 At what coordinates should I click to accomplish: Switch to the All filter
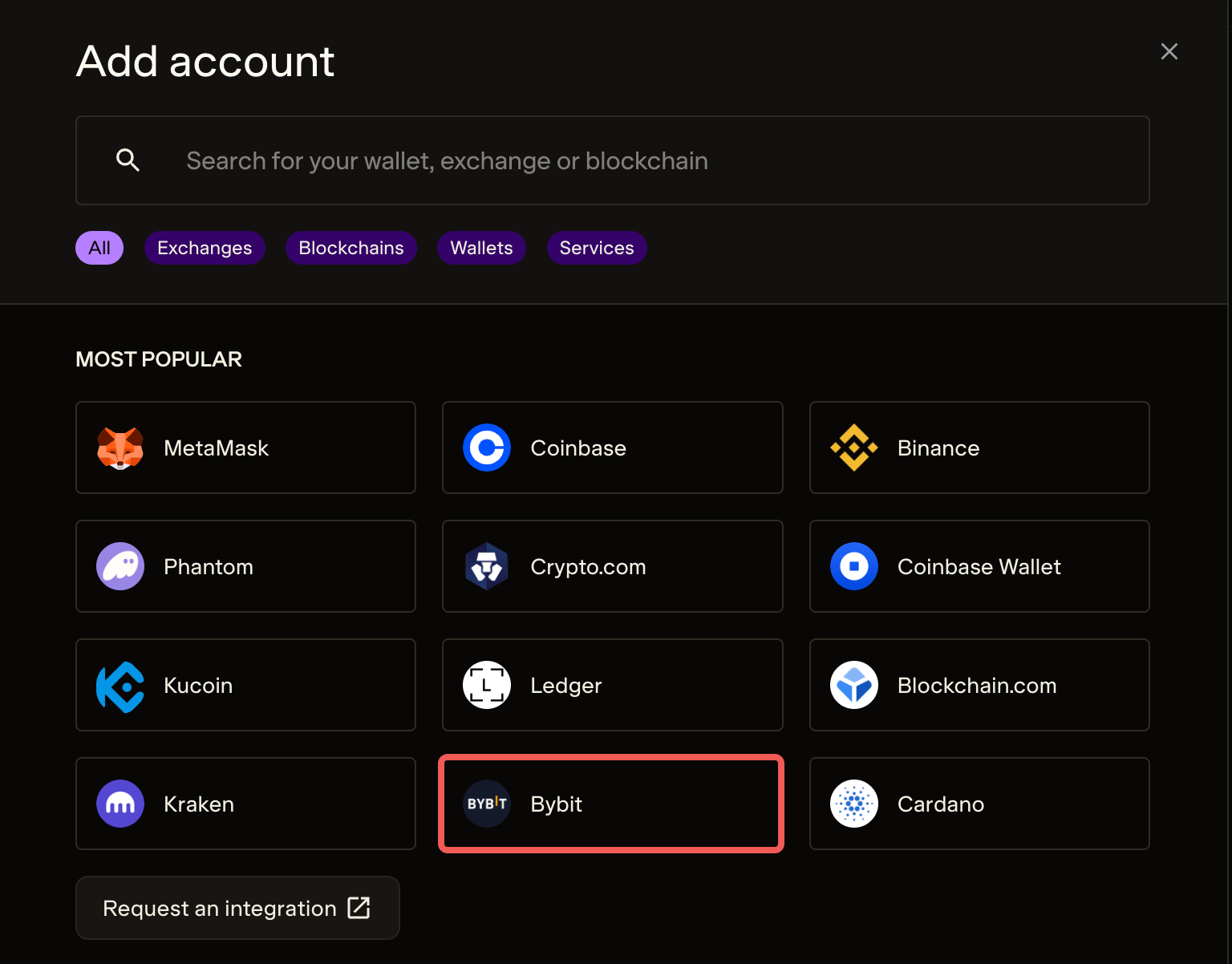pyautogui.click(x=99, y=248)
